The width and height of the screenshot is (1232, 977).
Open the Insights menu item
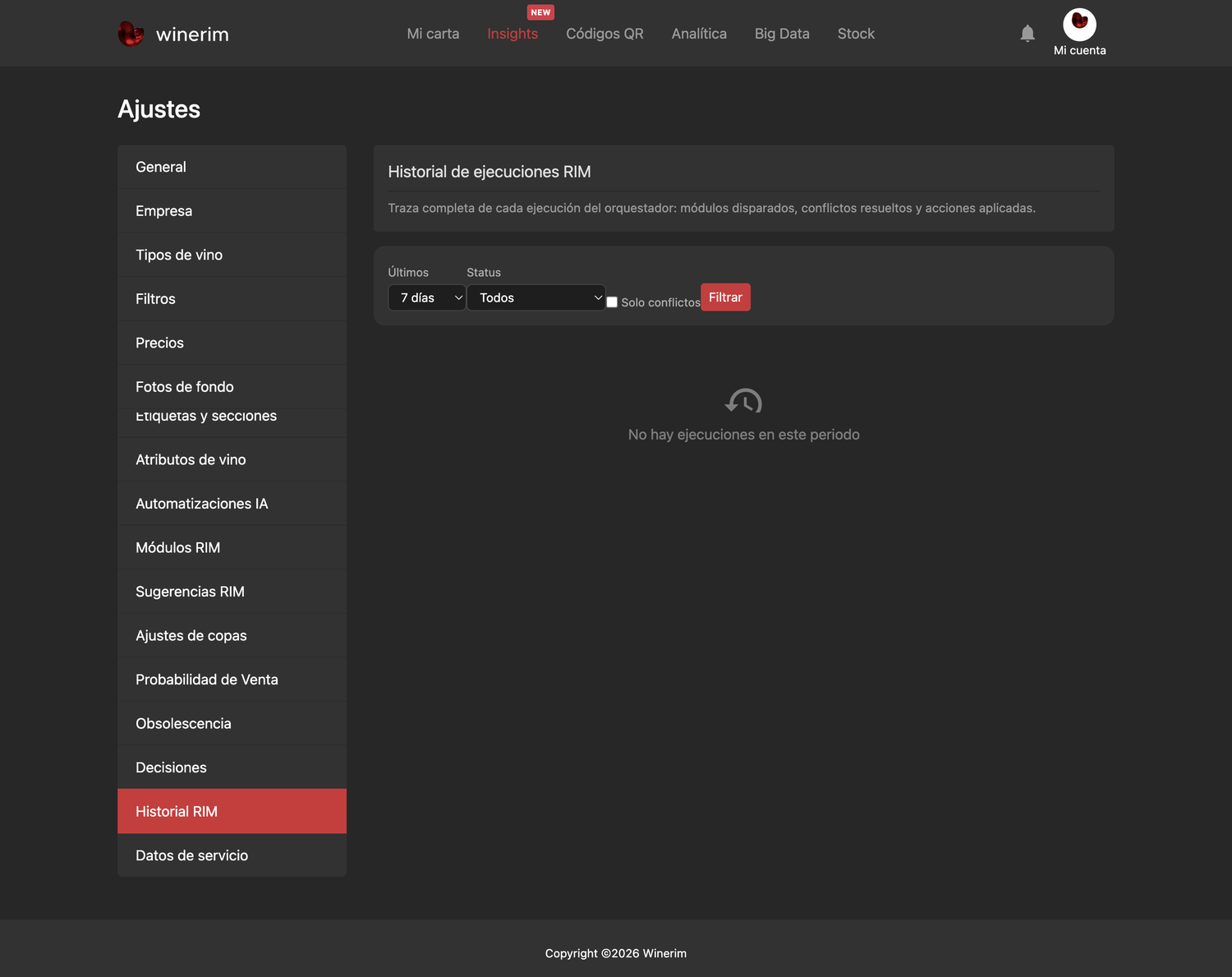click(x=513, y=34)
